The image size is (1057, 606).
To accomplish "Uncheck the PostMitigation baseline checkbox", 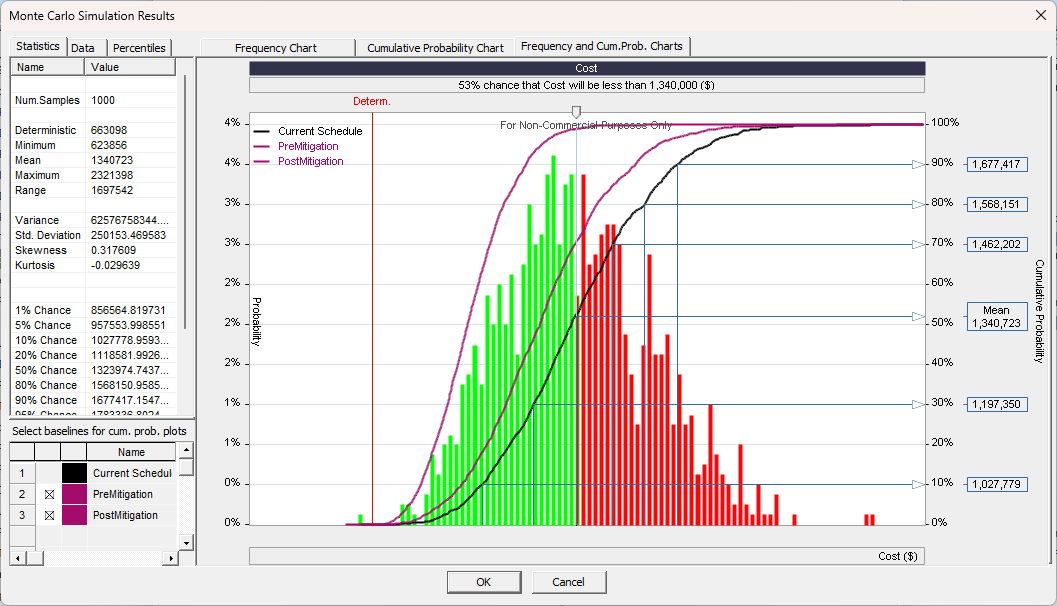I will pyautogui.click(x=49, y=516).
